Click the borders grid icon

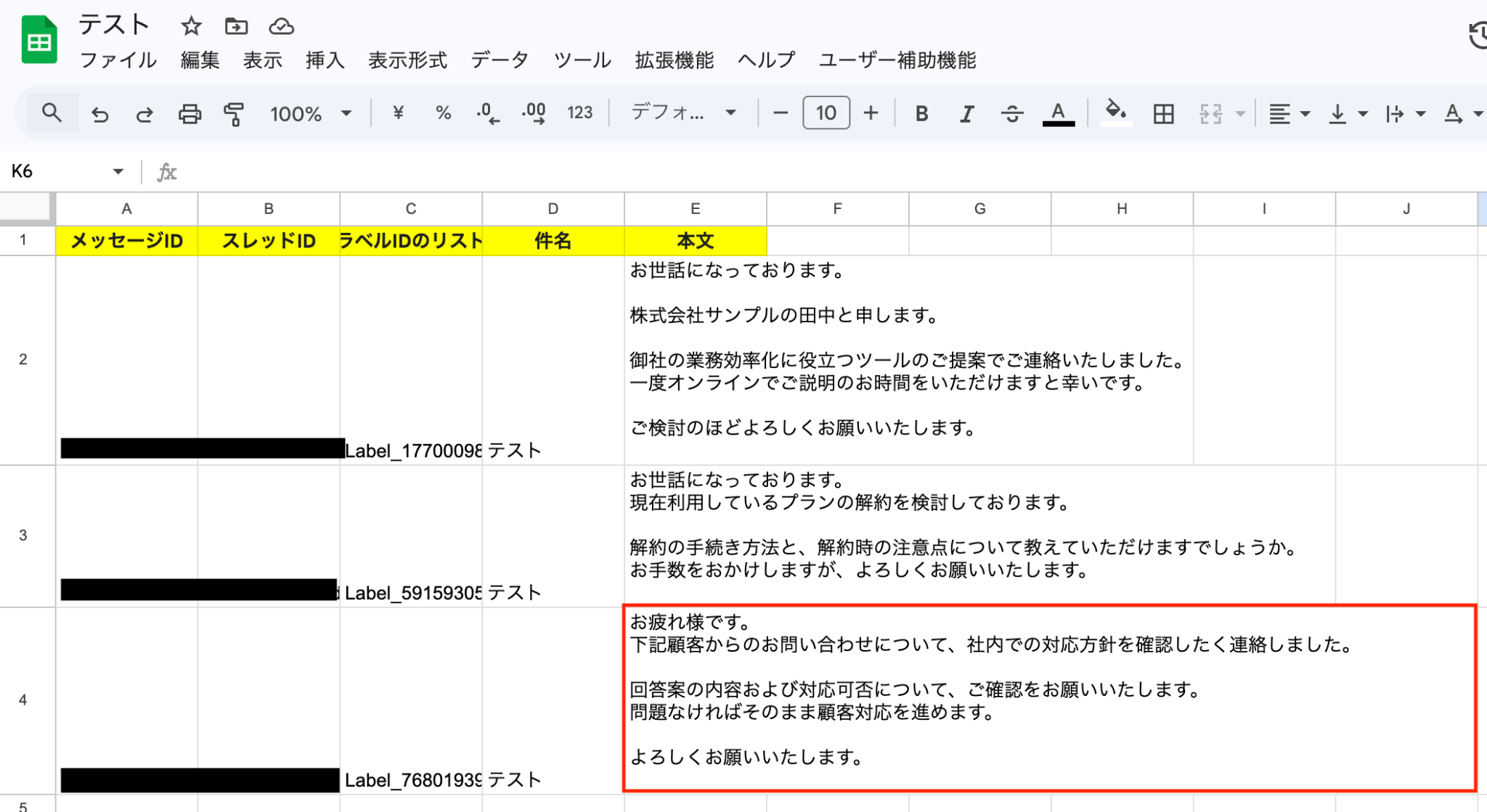click(x=1163, y=114)
